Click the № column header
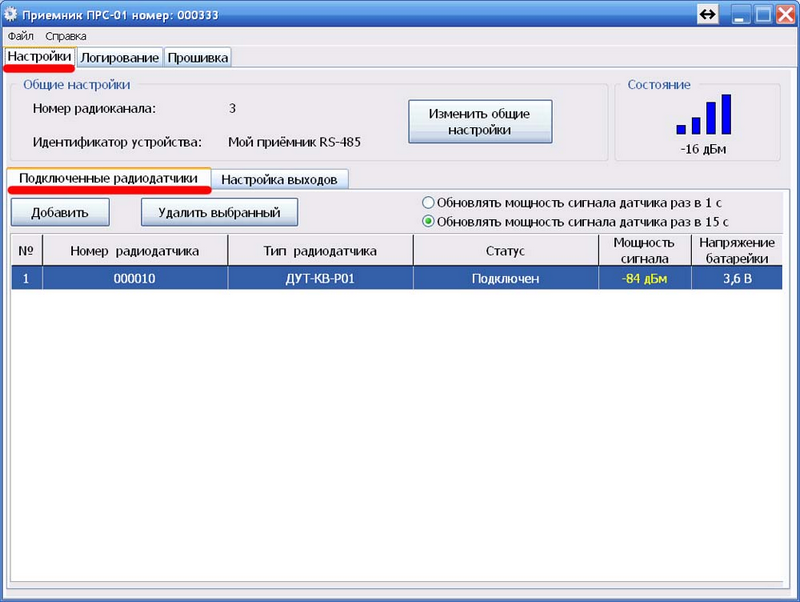800x602 pixels. tap(27, 250)
